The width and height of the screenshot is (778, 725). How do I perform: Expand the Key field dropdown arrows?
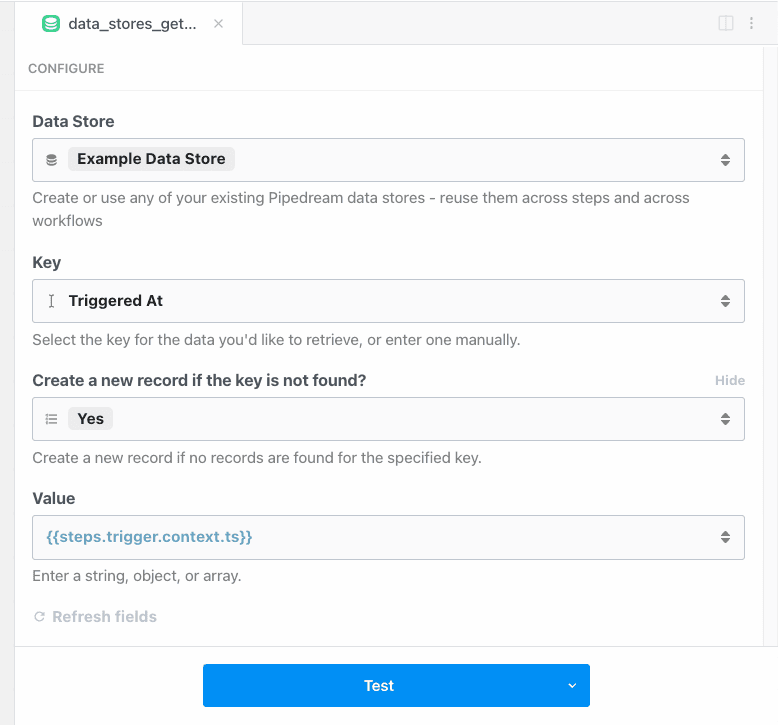click(x=725, y=301)
